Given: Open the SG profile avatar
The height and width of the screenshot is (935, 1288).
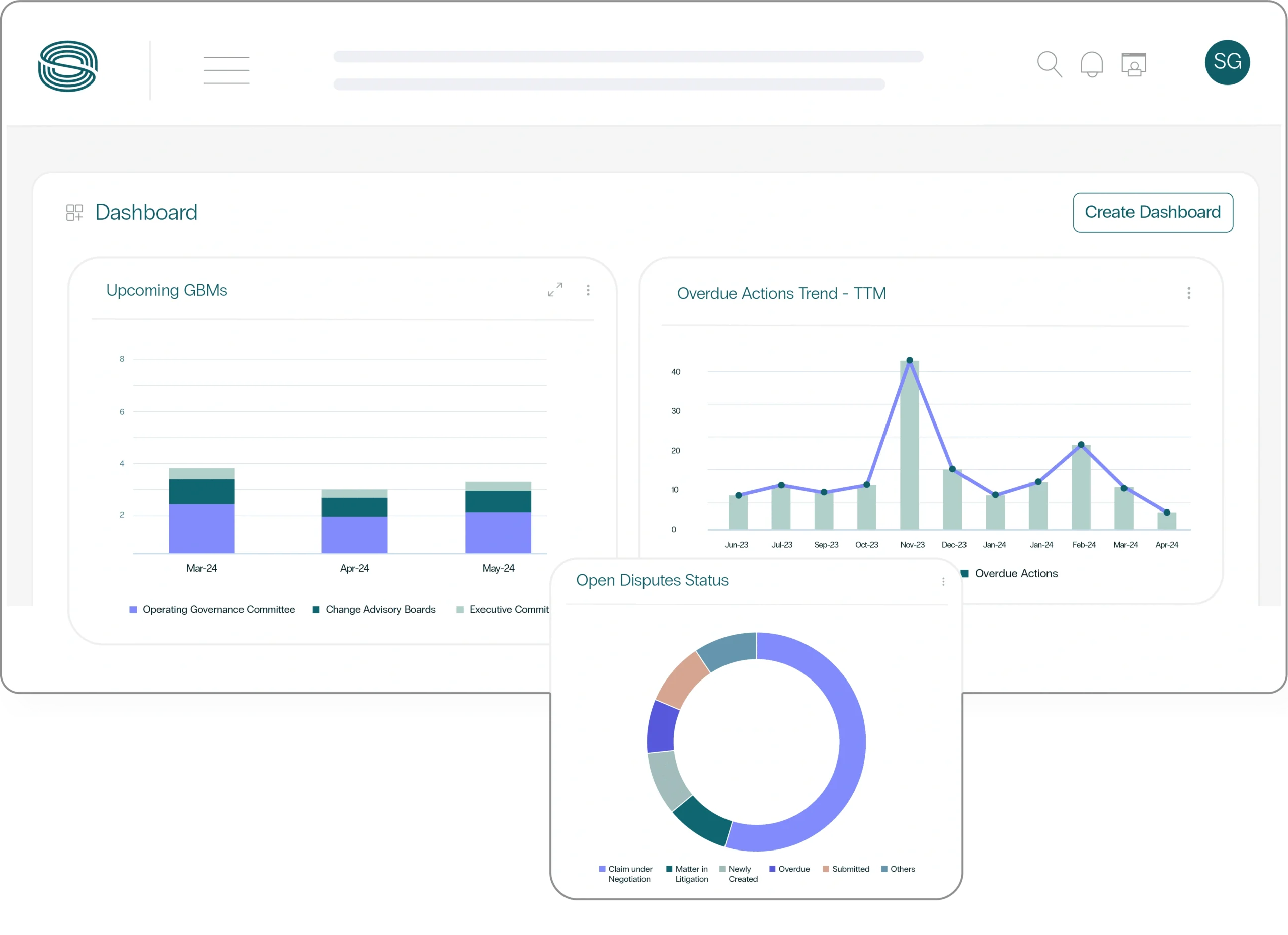Looking at the screenshot, I should tap(1227, 62).
